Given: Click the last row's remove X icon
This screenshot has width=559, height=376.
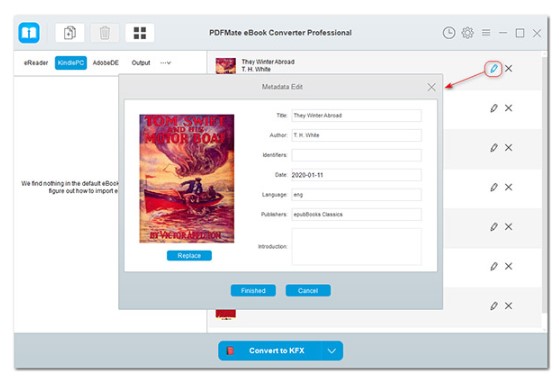Looking at the screenshot, I should tap(509, 306).
